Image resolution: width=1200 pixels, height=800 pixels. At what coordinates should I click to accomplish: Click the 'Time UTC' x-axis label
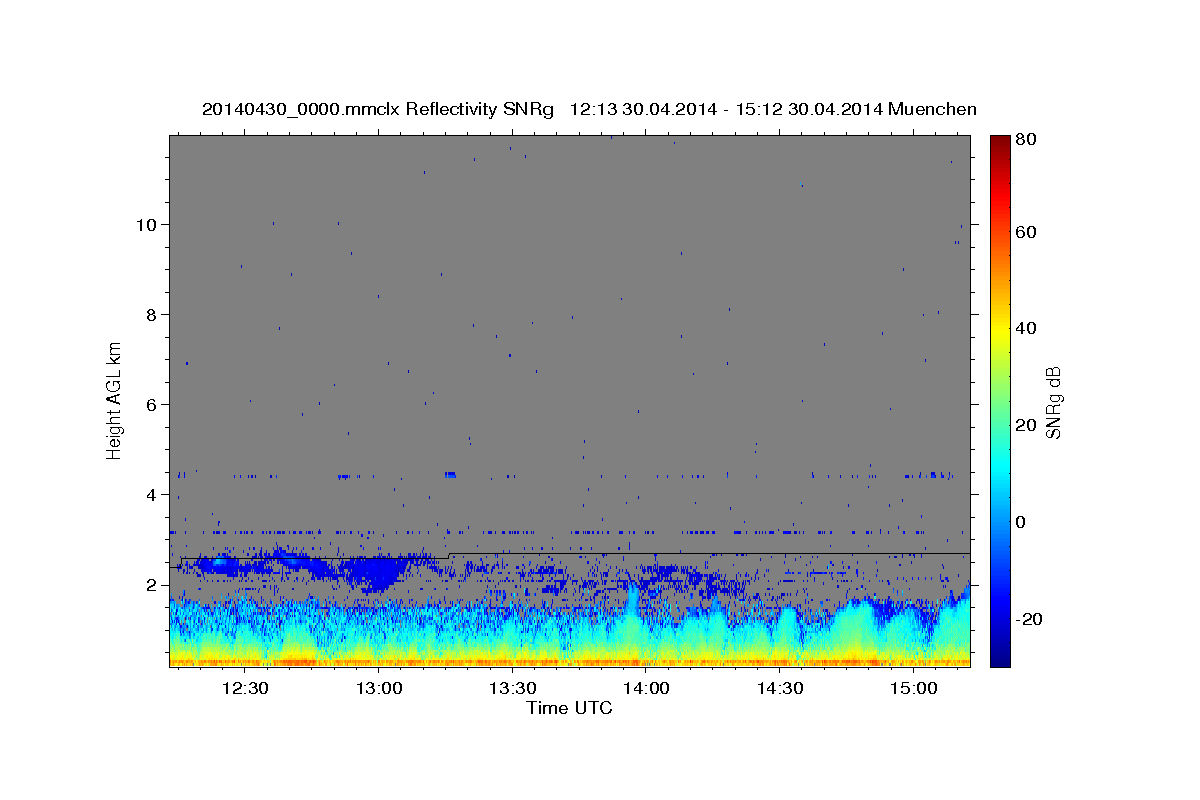pos(569,708)
